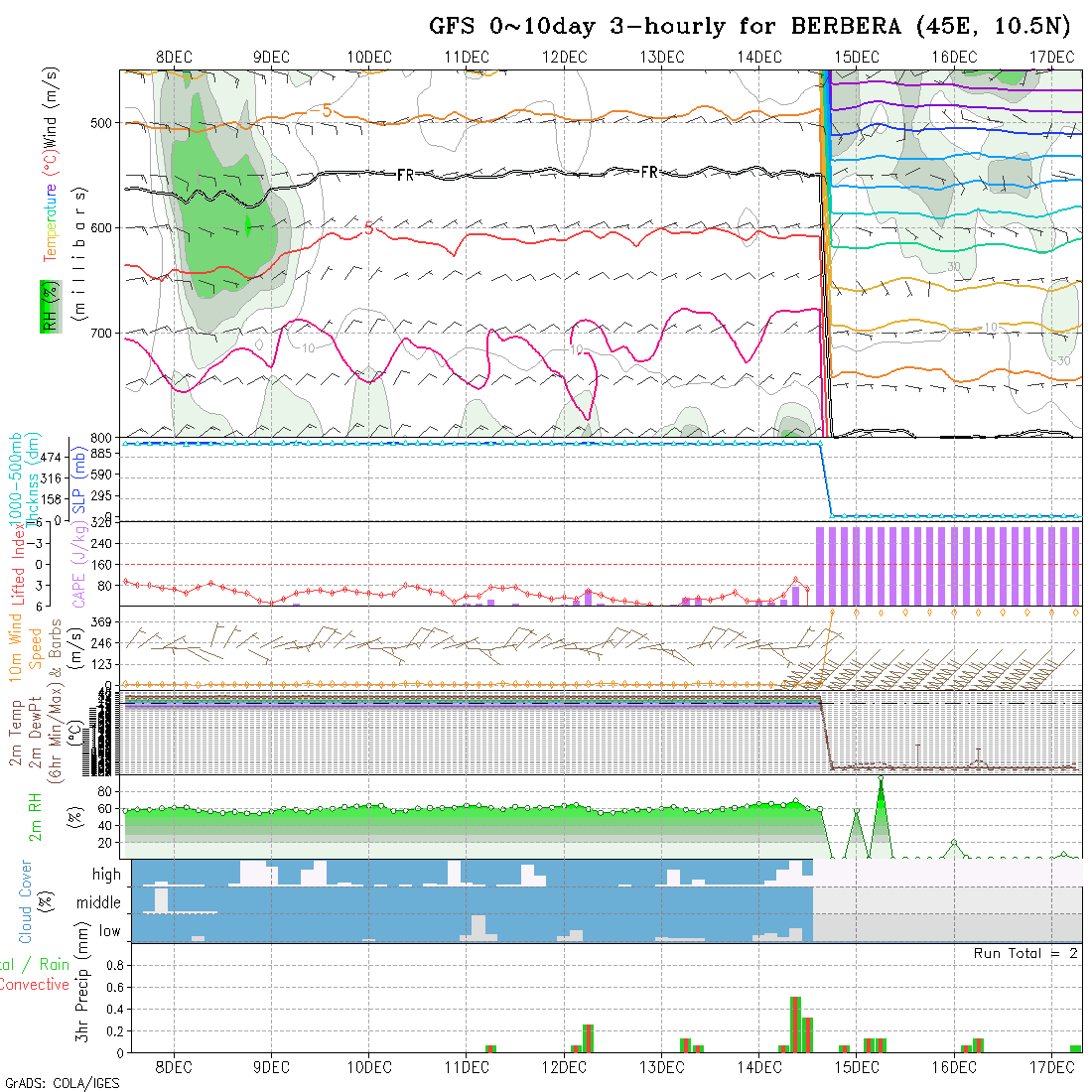Click the GrADS: COLA/IGES credit text
1092x1092 pixels.
pos(62,1083)
